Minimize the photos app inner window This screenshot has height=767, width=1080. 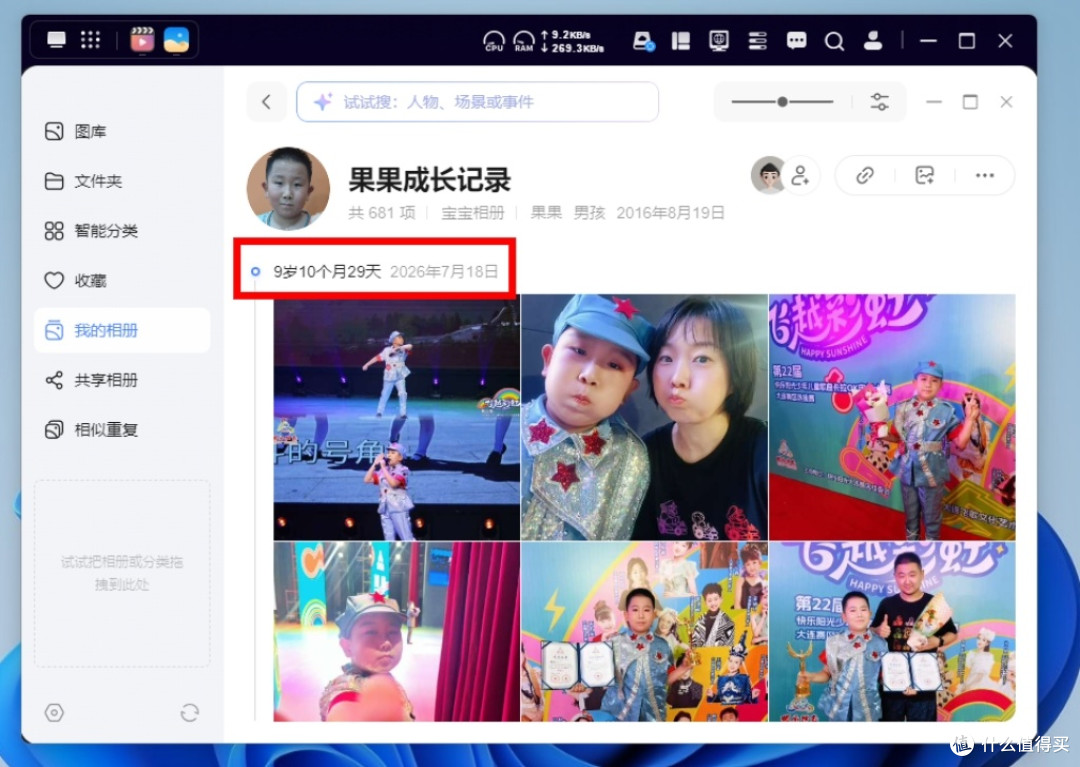(934, 102)
